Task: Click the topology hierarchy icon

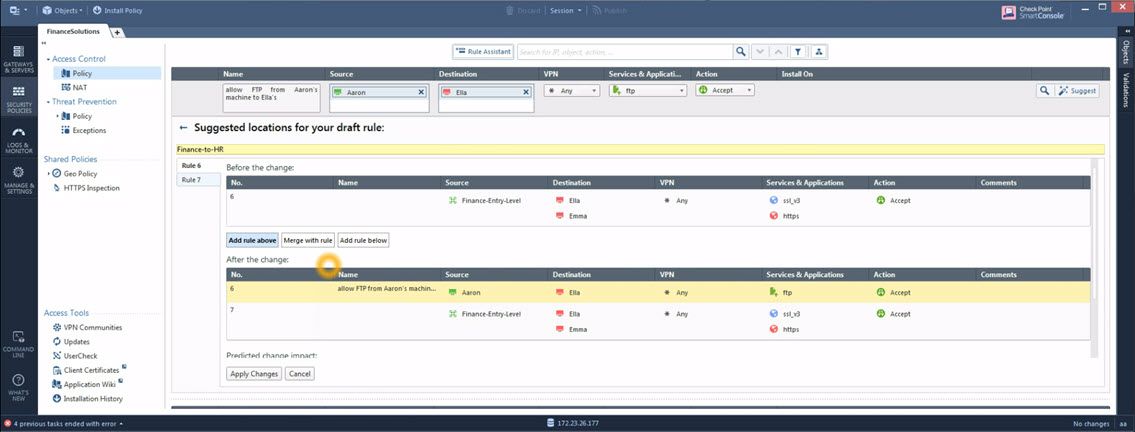Action: (819, 52)
